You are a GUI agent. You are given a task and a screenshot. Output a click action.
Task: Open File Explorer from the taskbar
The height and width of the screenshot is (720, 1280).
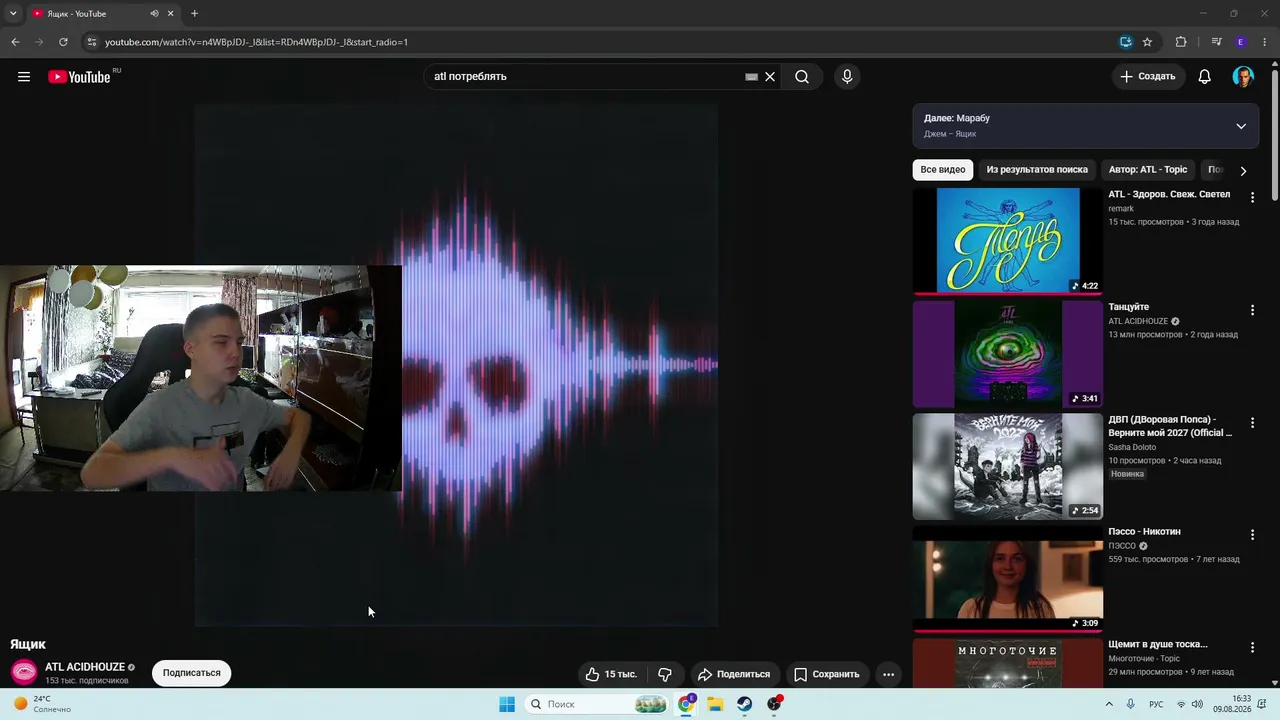[715, 704]
